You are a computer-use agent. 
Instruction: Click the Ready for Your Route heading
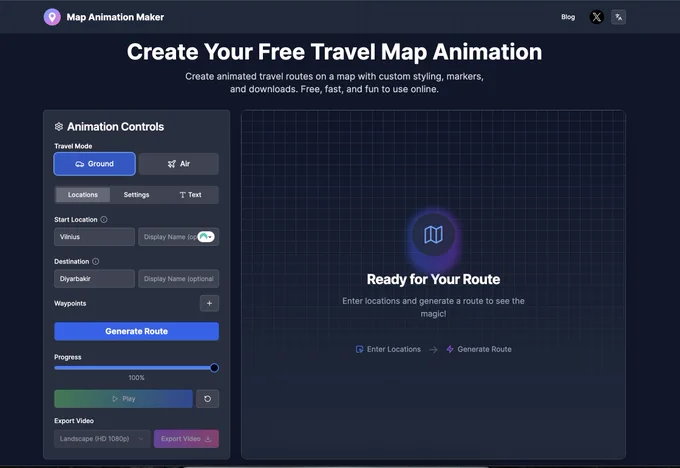[x=433, y=279]
